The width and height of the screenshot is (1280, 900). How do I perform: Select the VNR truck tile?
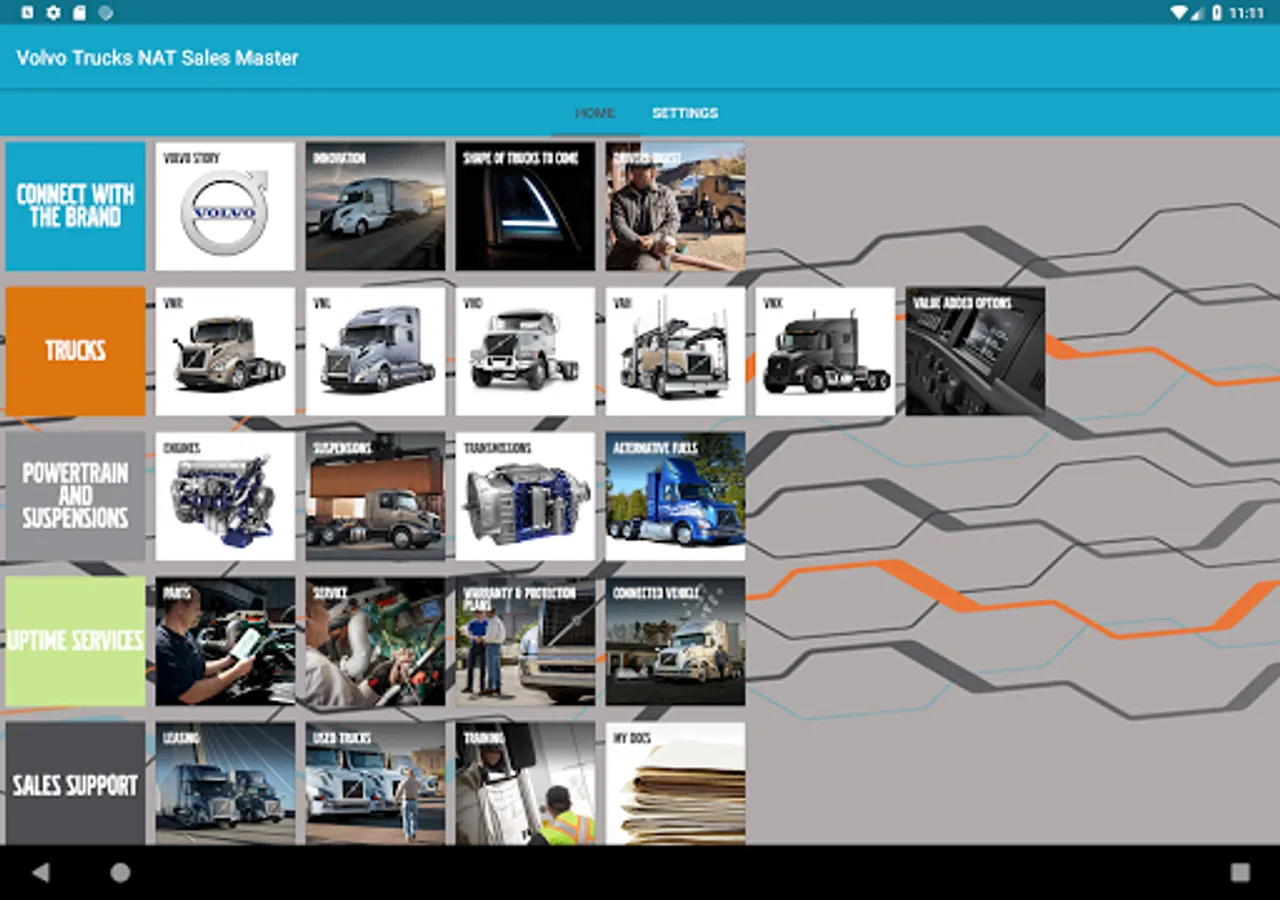pyautogui.click(x=225, y=351)
